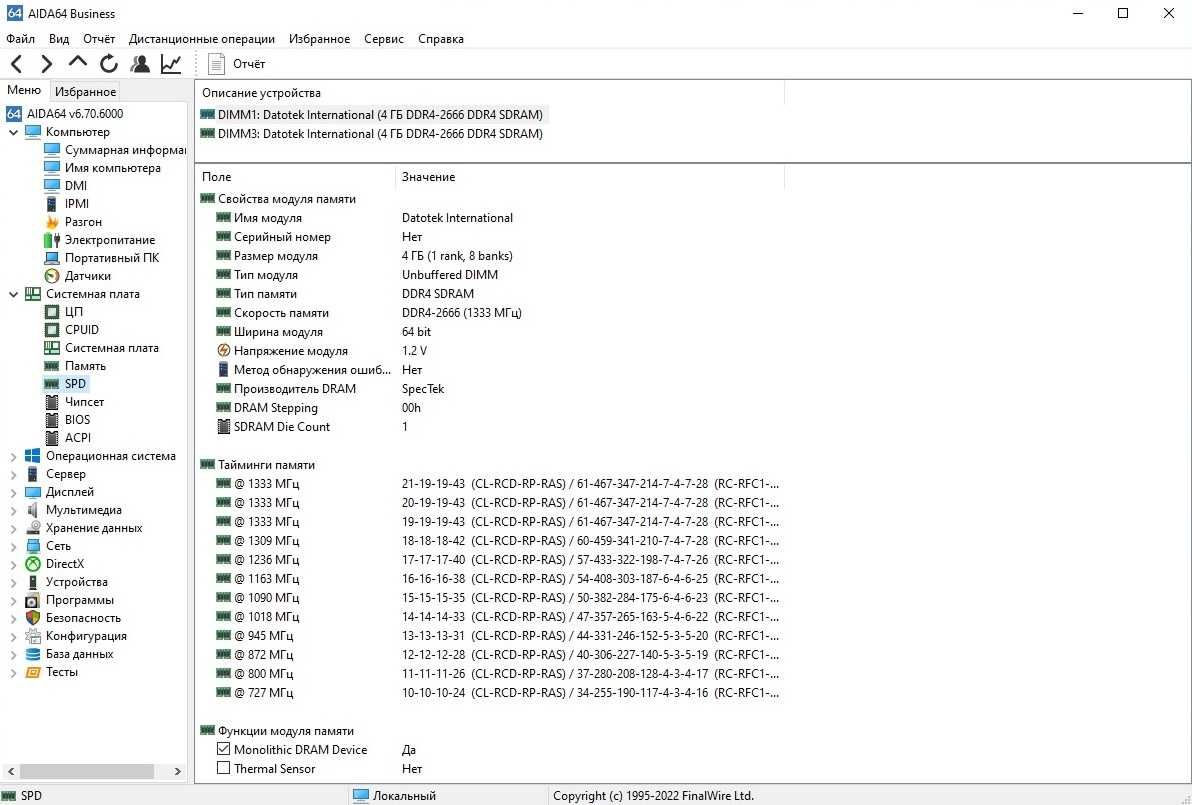This screenshot has height=805, width=1192.
Task: Expand the Сеть tree node
Action: (13, 547)
